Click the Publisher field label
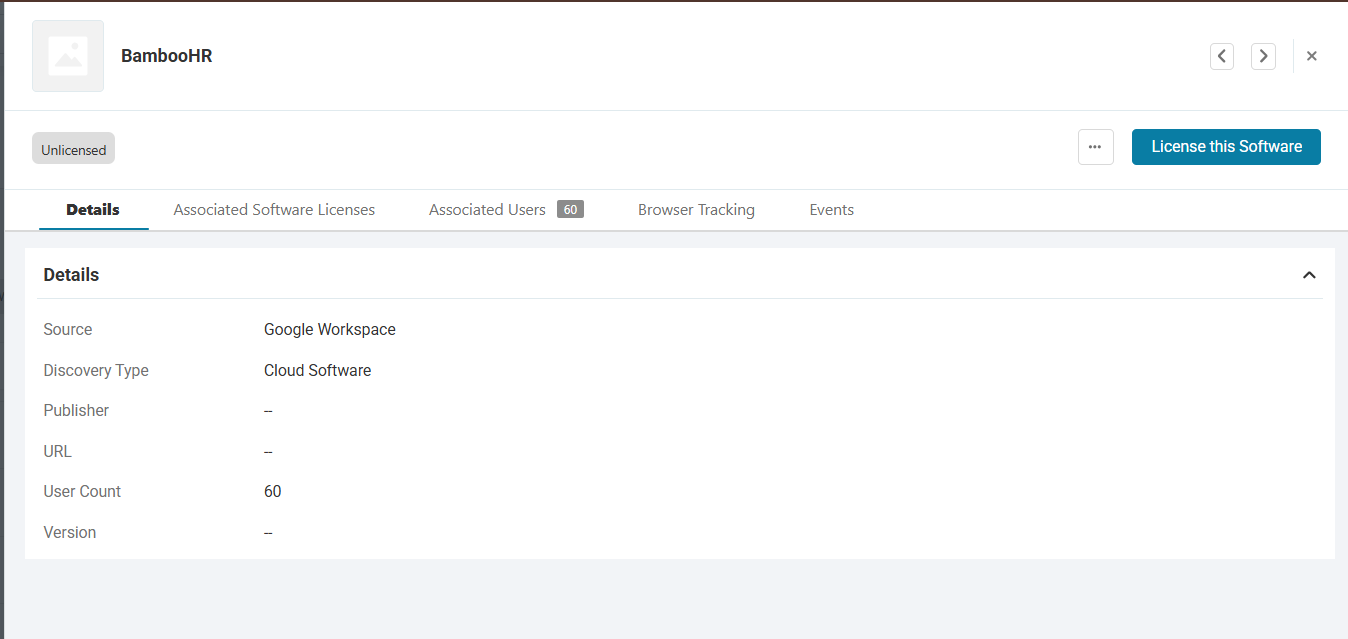This screenshot has width=1348, height=639. click(x=76, y=411)
